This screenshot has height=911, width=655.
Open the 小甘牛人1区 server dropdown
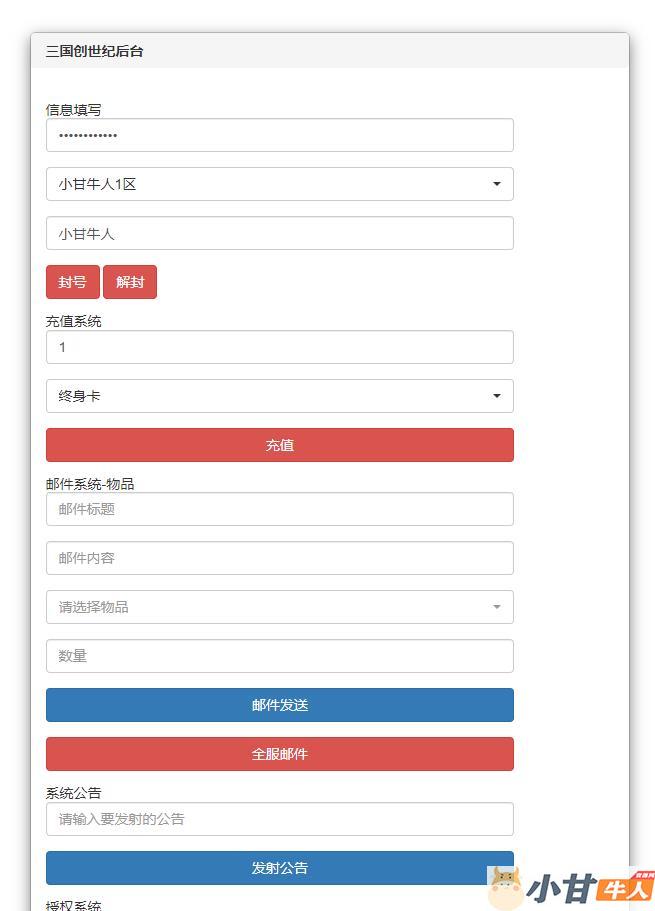pos(279,184)
